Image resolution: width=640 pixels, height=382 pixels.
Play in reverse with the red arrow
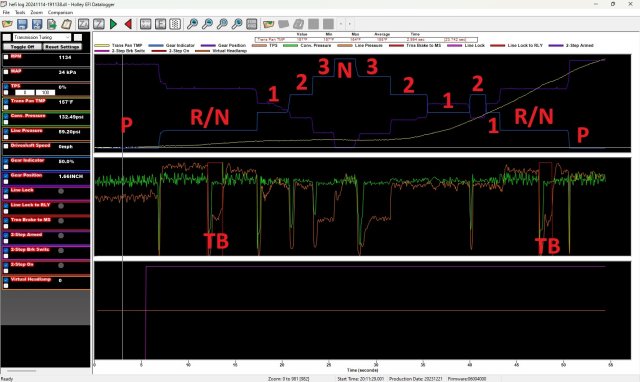(128, 24)
